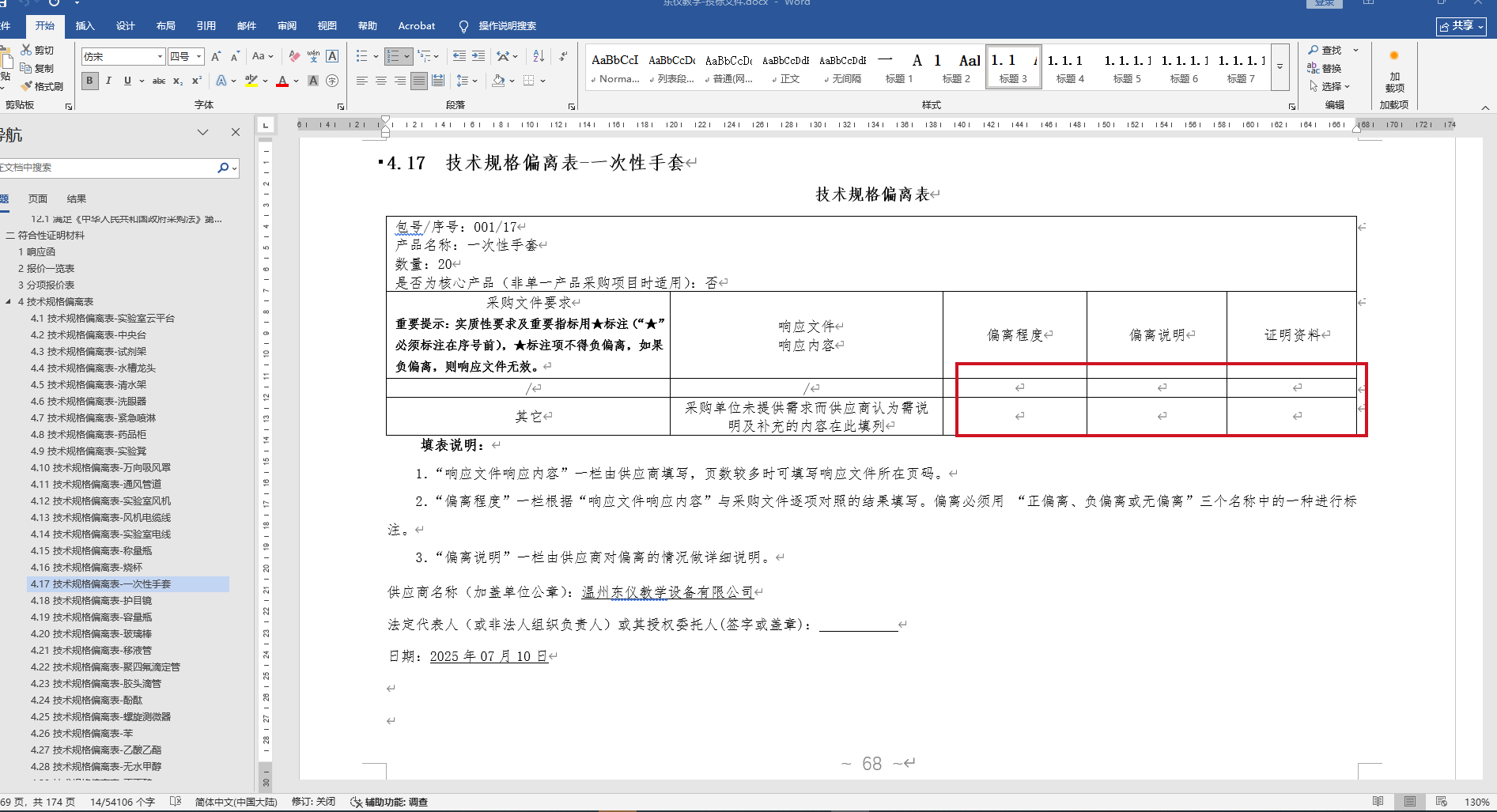Screen dimensions: 1497x812
Task: Click the Find (查找) button
Action: pos(1325,50)
